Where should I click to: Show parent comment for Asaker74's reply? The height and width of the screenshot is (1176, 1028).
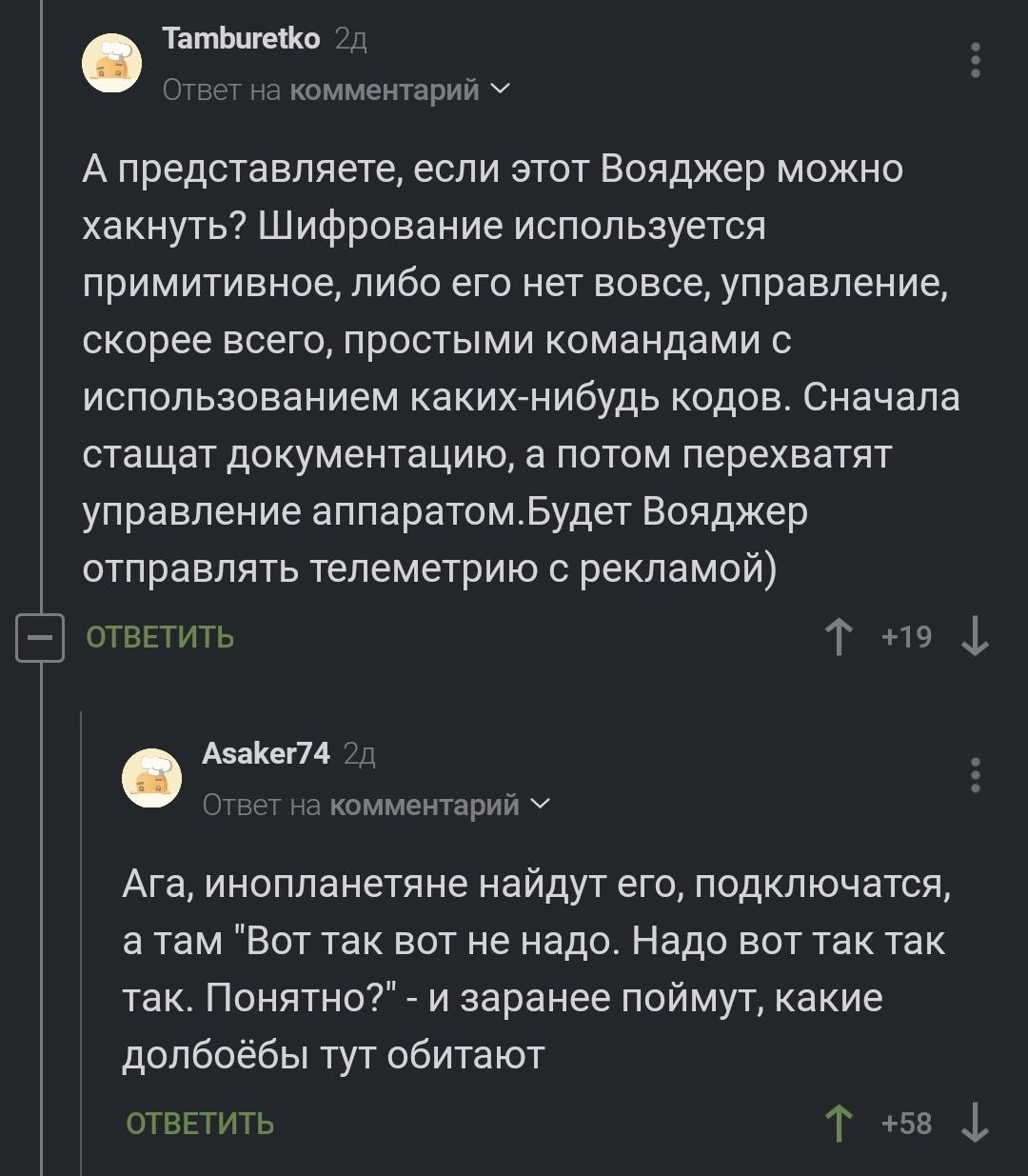pyautogui.click(x=424, y=805)
